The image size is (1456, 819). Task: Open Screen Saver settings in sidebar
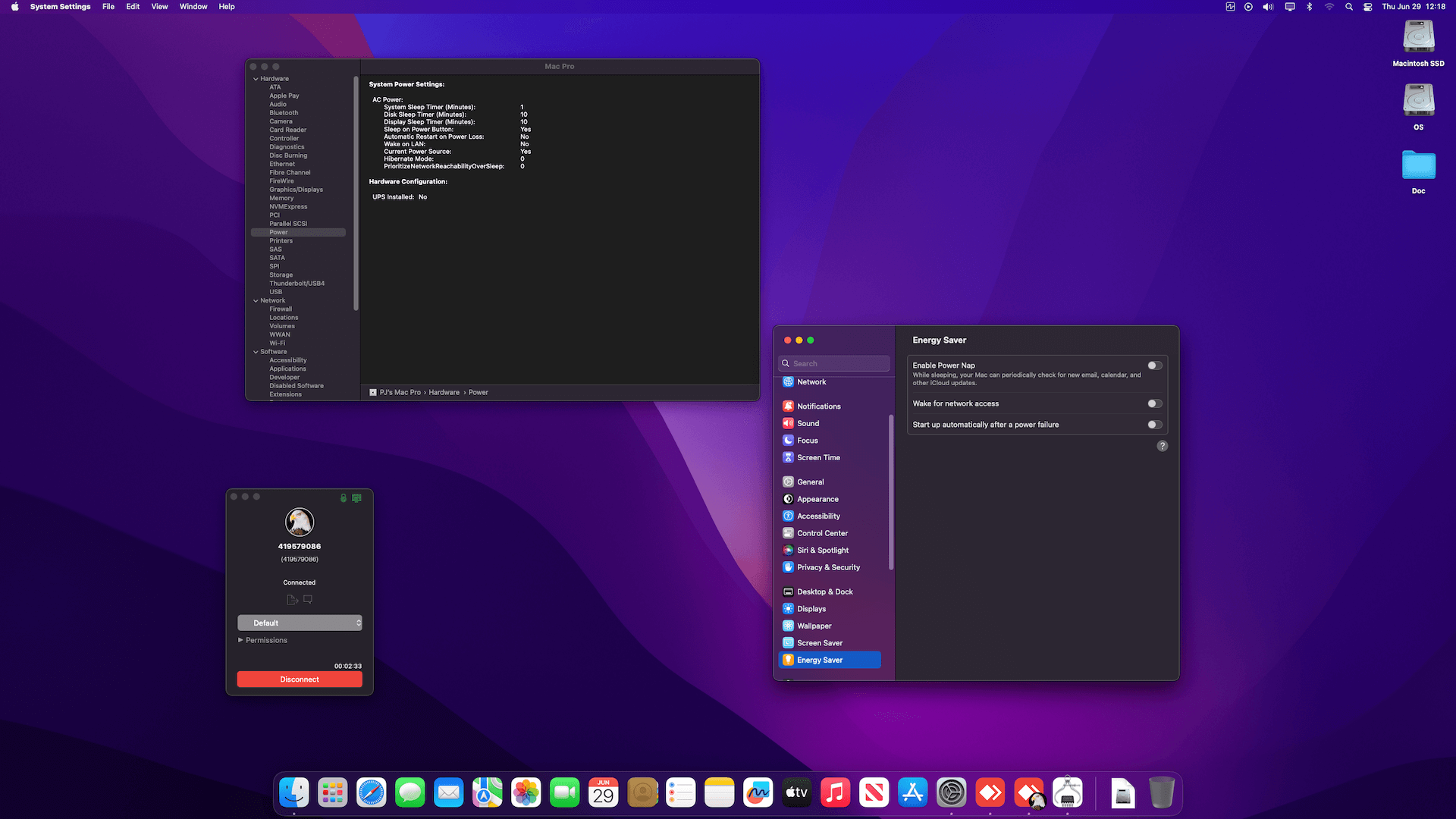(830, 643)
